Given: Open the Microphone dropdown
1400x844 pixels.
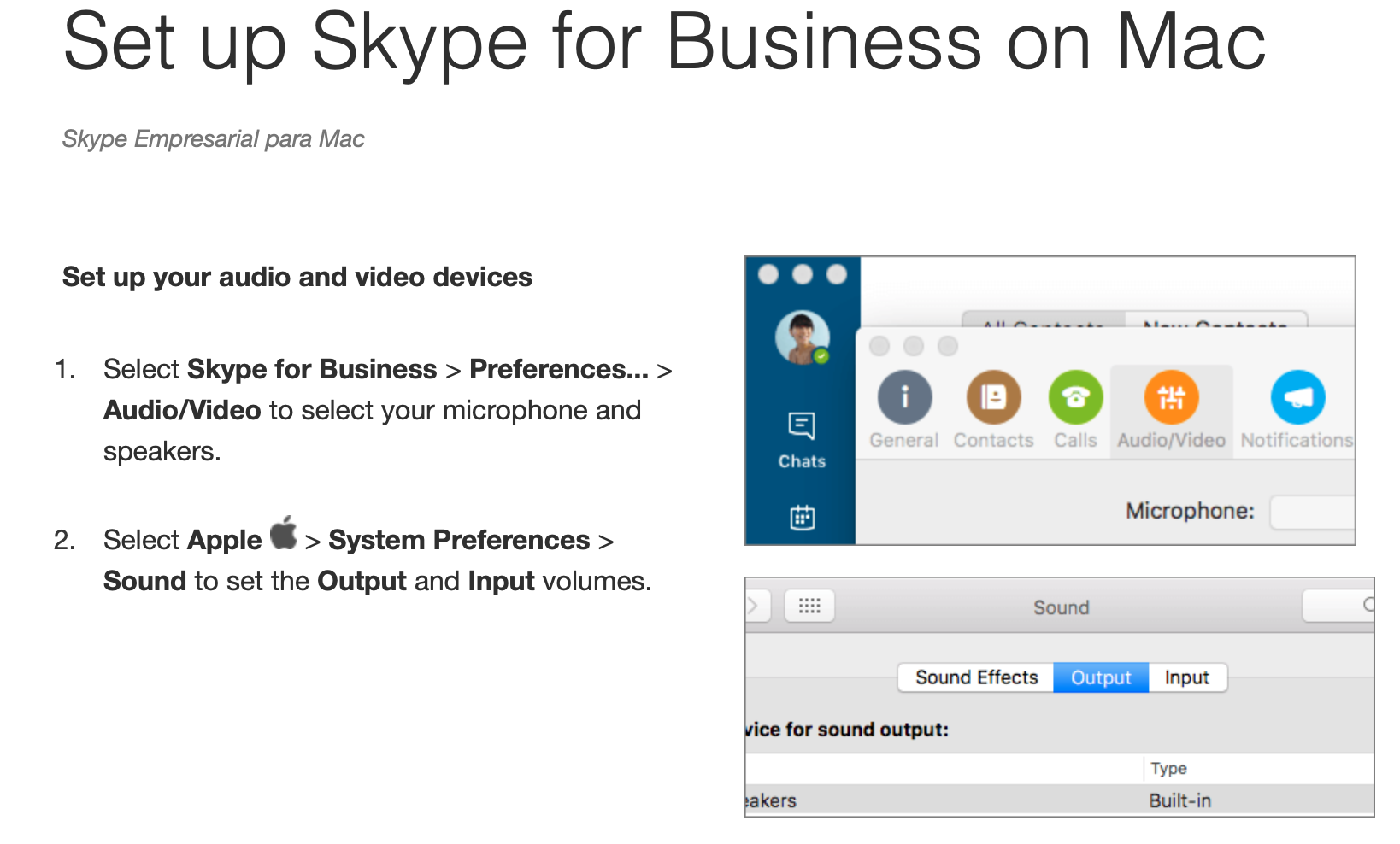Looking at the screenshot, I should 1312,512.
